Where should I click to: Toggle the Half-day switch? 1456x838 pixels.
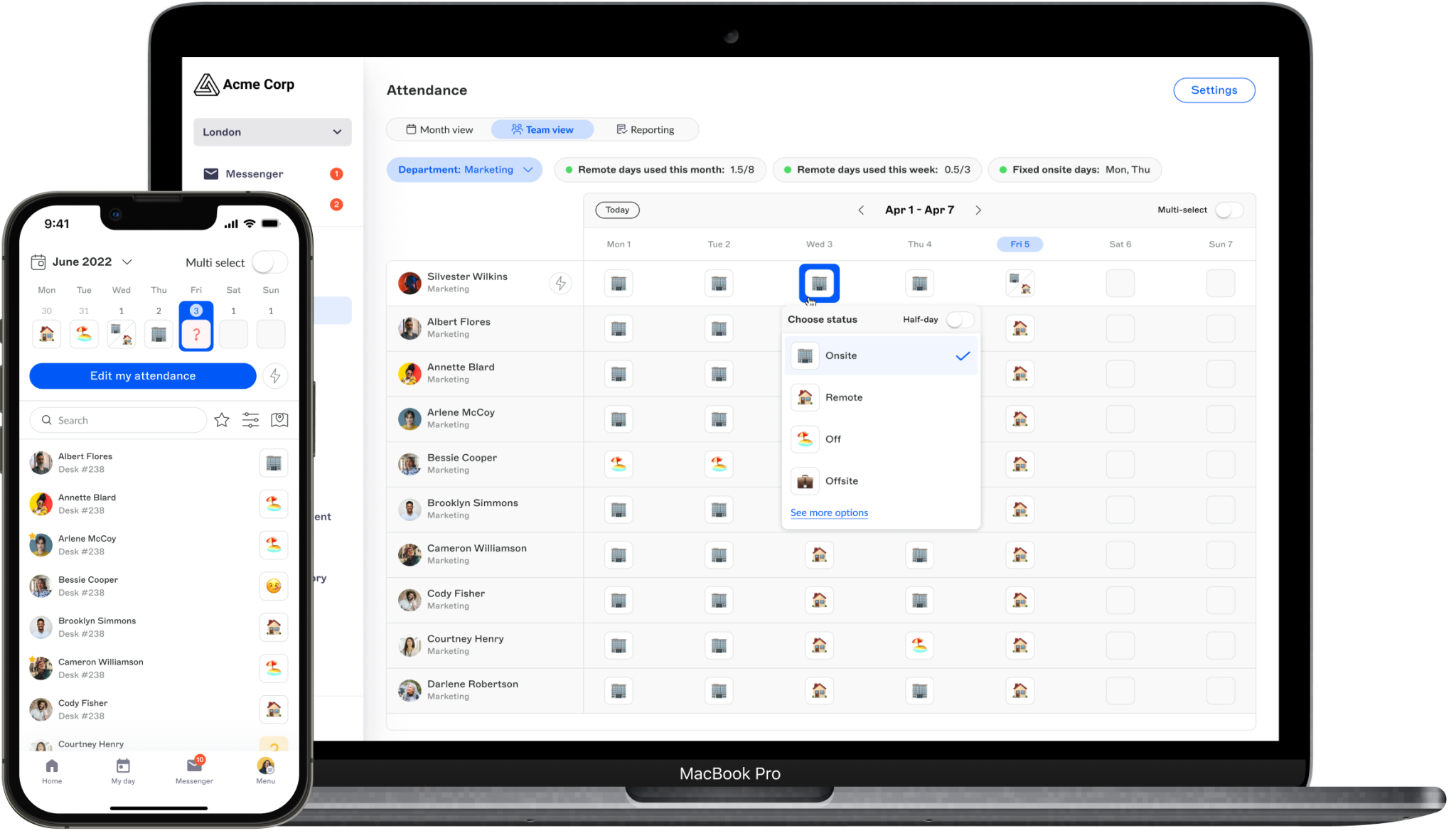coord(958,320)
